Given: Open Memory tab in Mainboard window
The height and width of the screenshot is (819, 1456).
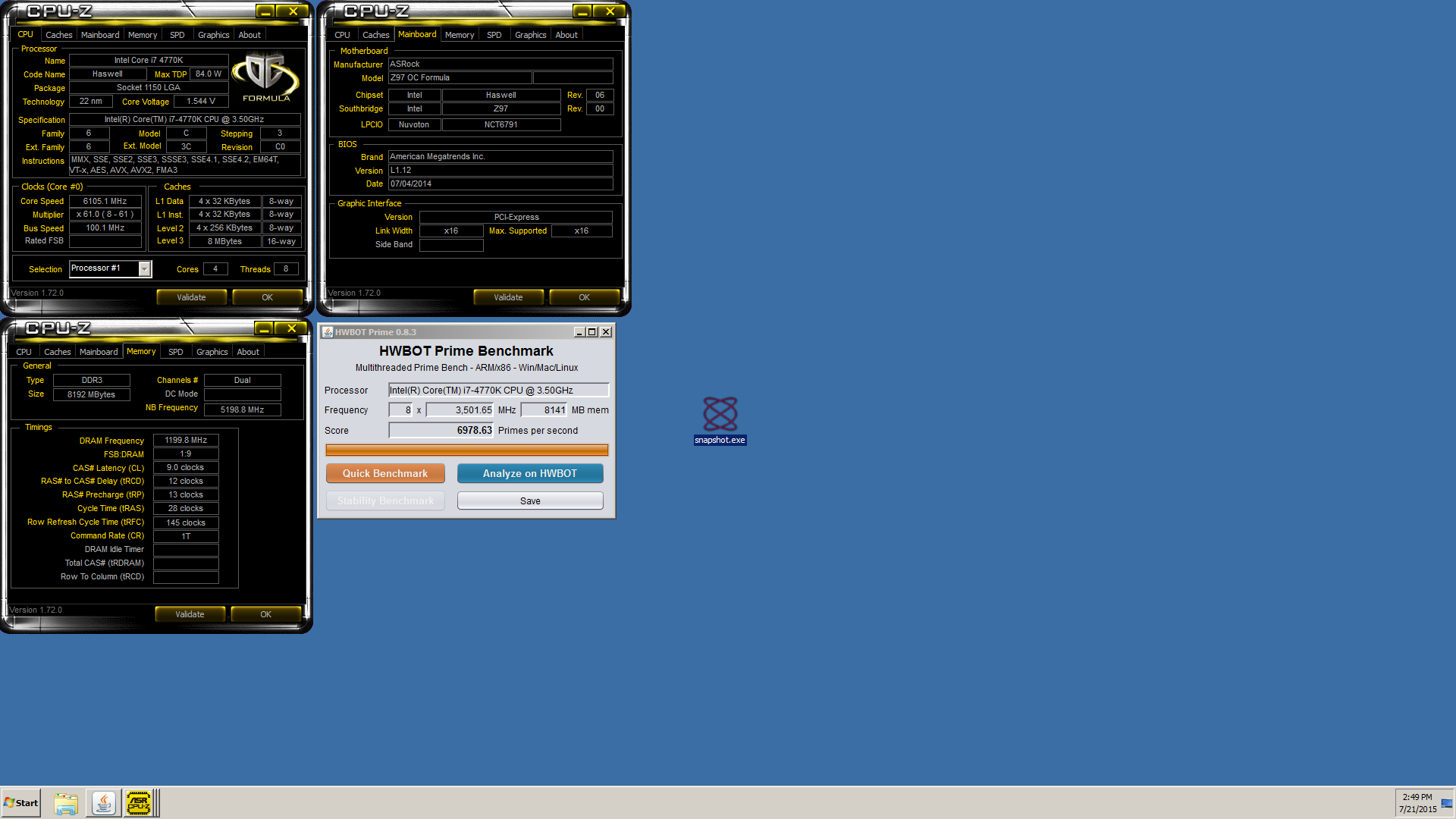Looking at the screenshot, I should click(460, 35).
